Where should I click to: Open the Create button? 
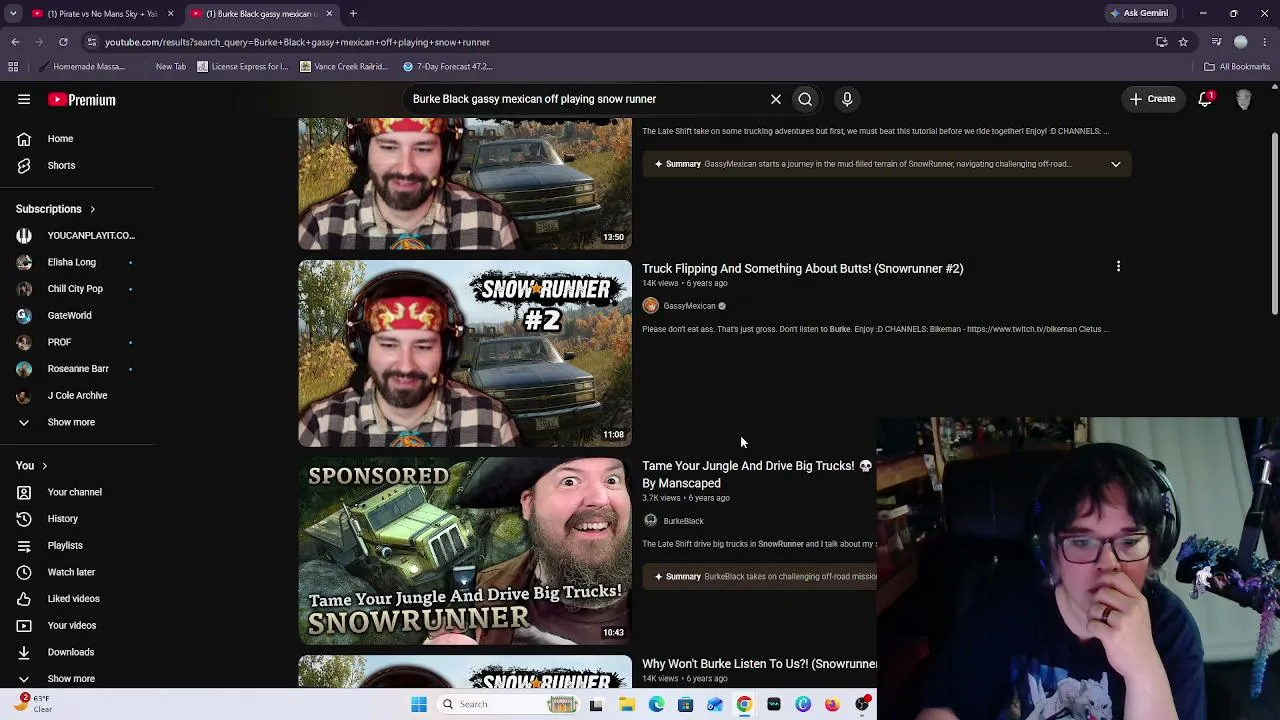(1152, 99)
